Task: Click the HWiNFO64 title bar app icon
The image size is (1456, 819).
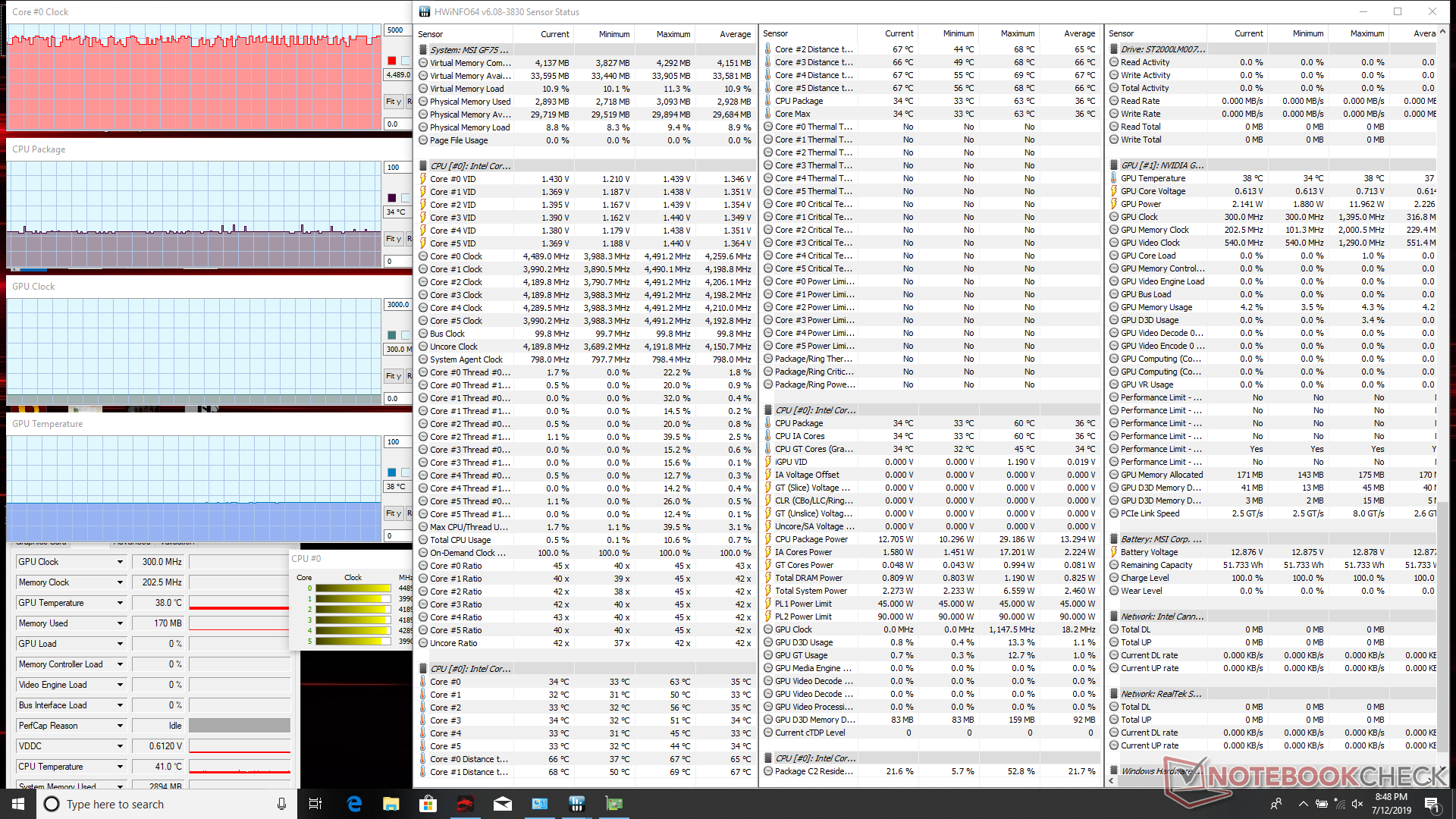Action: (x=425, y=11)
